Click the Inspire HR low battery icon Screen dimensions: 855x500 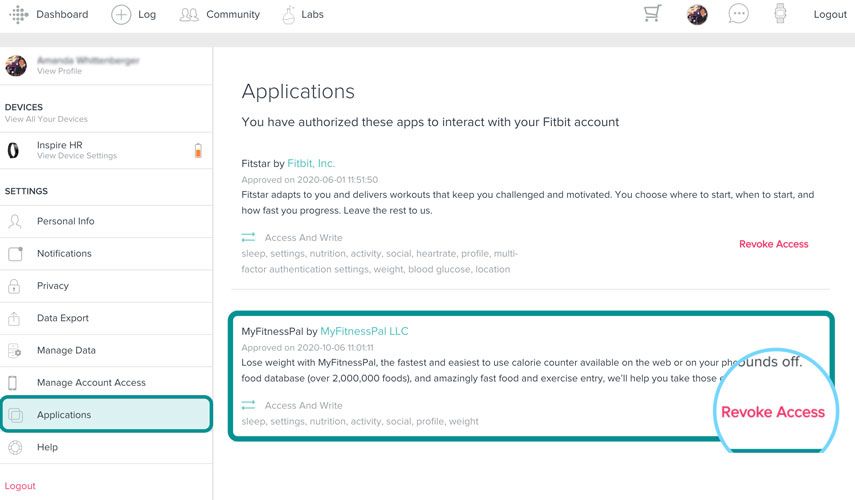(x=197, y=151)
